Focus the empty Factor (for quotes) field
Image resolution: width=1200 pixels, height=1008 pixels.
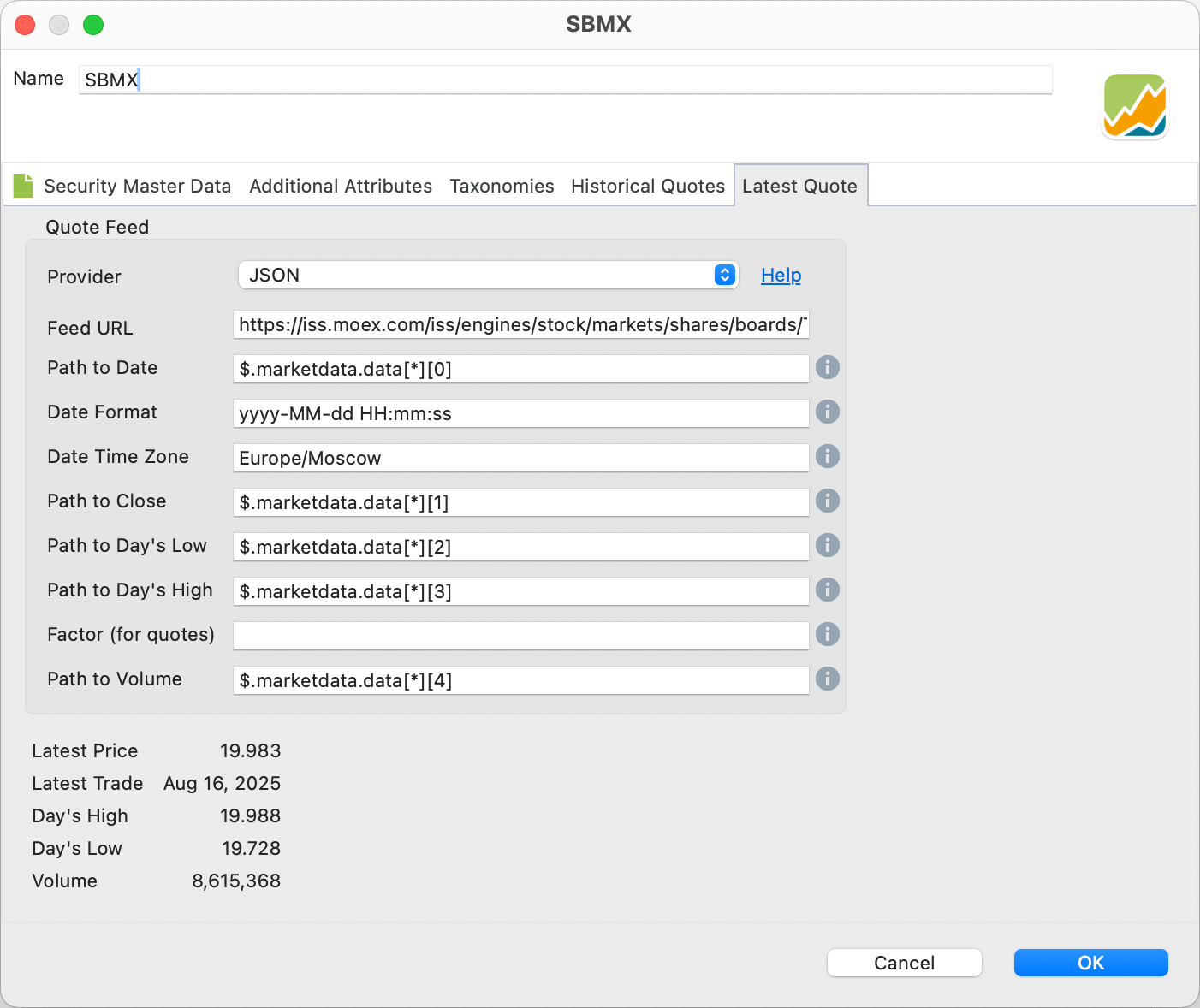pos(521,636)
